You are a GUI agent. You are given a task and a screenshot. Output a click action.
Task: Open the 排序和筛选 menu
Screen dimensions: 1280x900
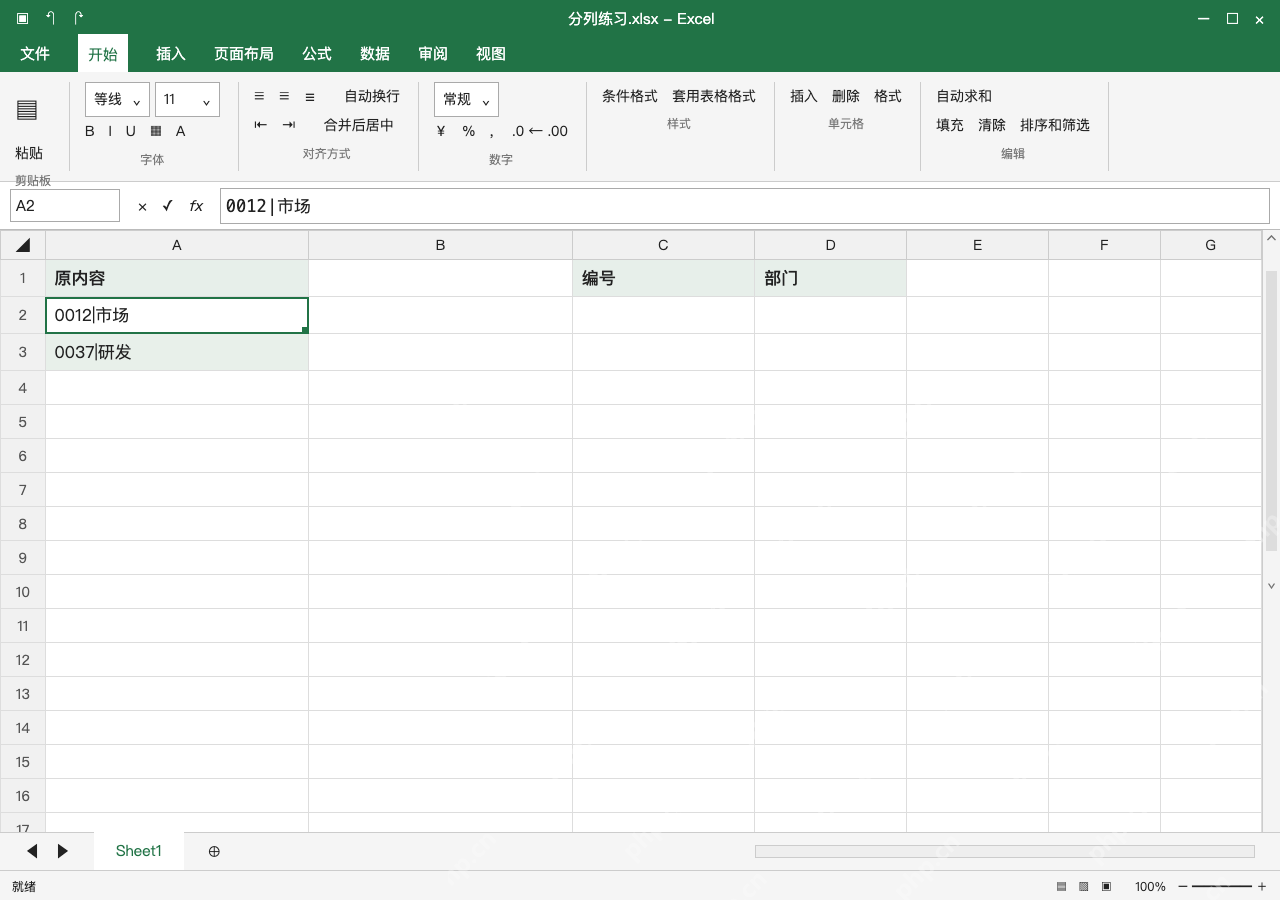pyautogui.click(x=1055, y=125)
